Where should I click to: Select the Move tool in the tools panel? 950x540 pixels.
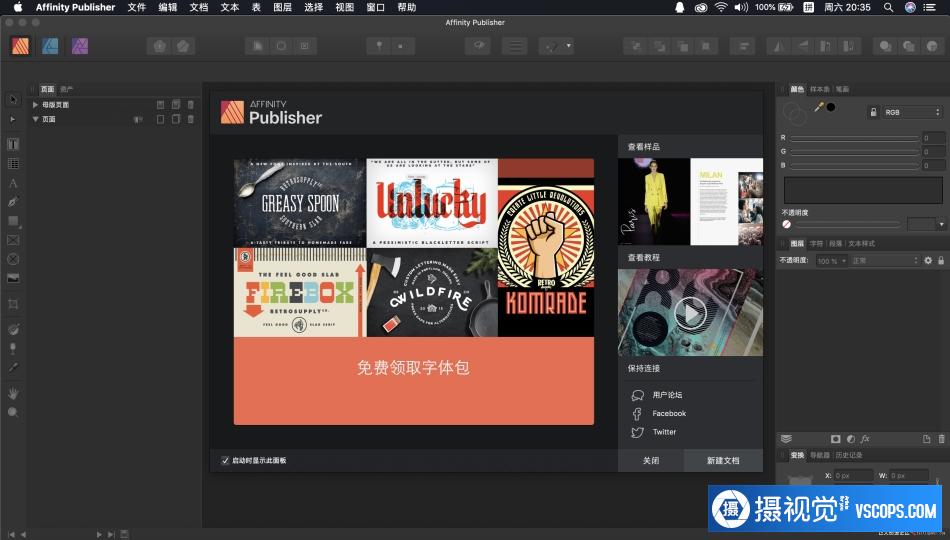click(13, 99)
